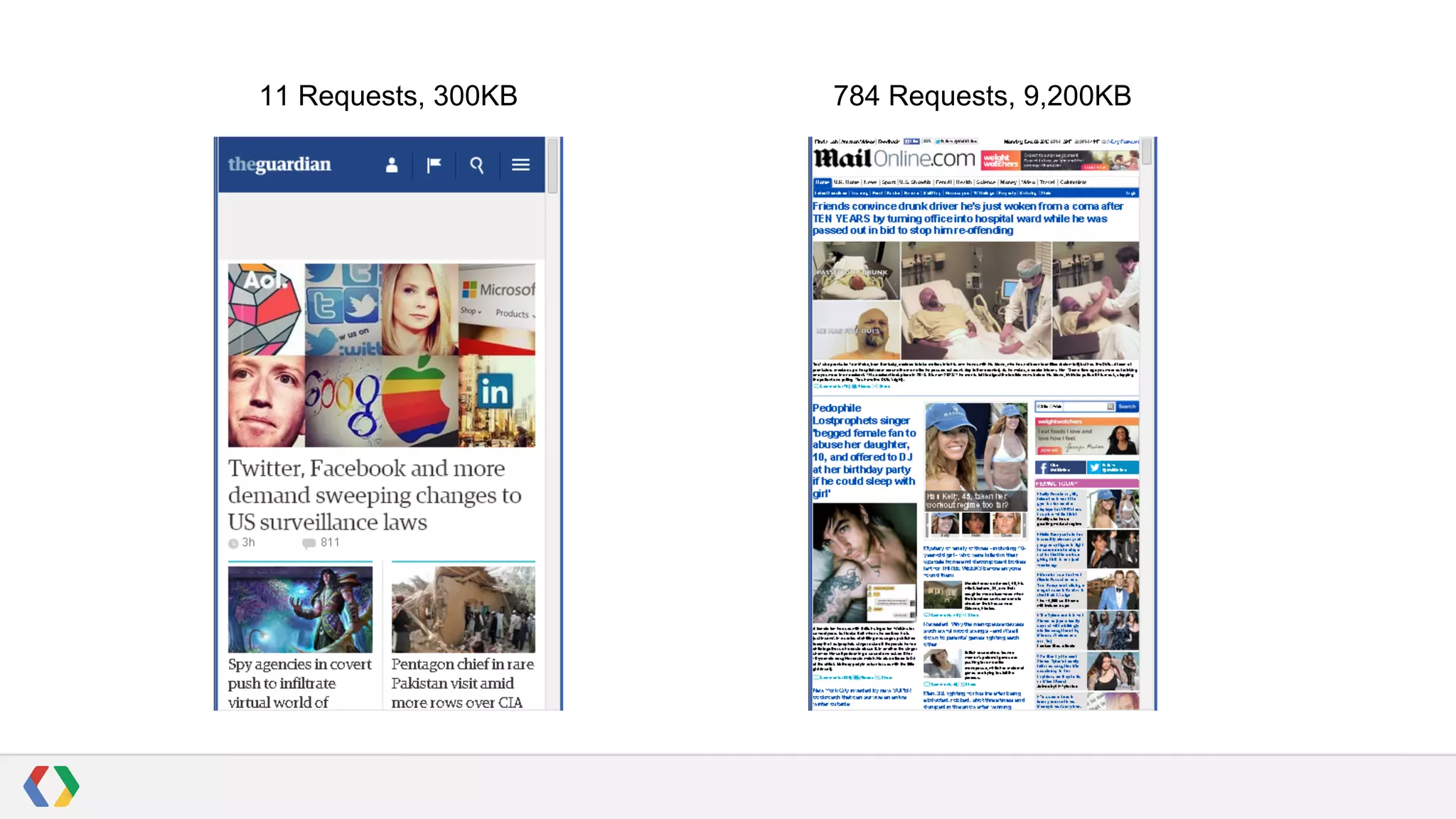Click the carousel next arrow under workout photo
The image size is (1456, 819).
[1024, 525]
